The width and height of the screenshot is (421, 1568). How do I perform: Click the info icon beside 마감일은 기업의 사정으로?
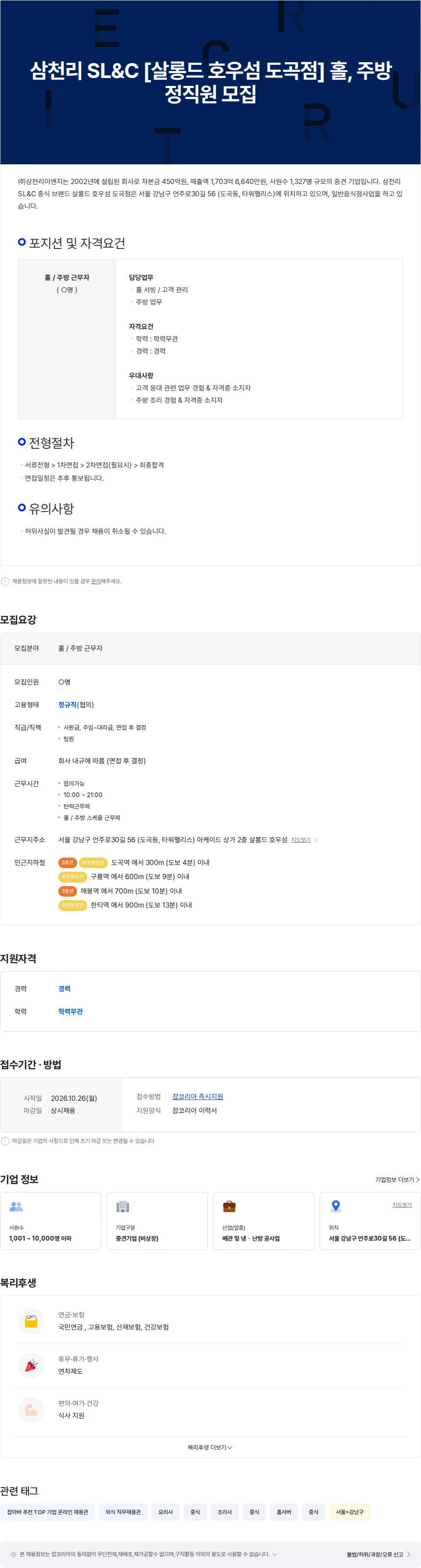click(x=6, y=1141)
